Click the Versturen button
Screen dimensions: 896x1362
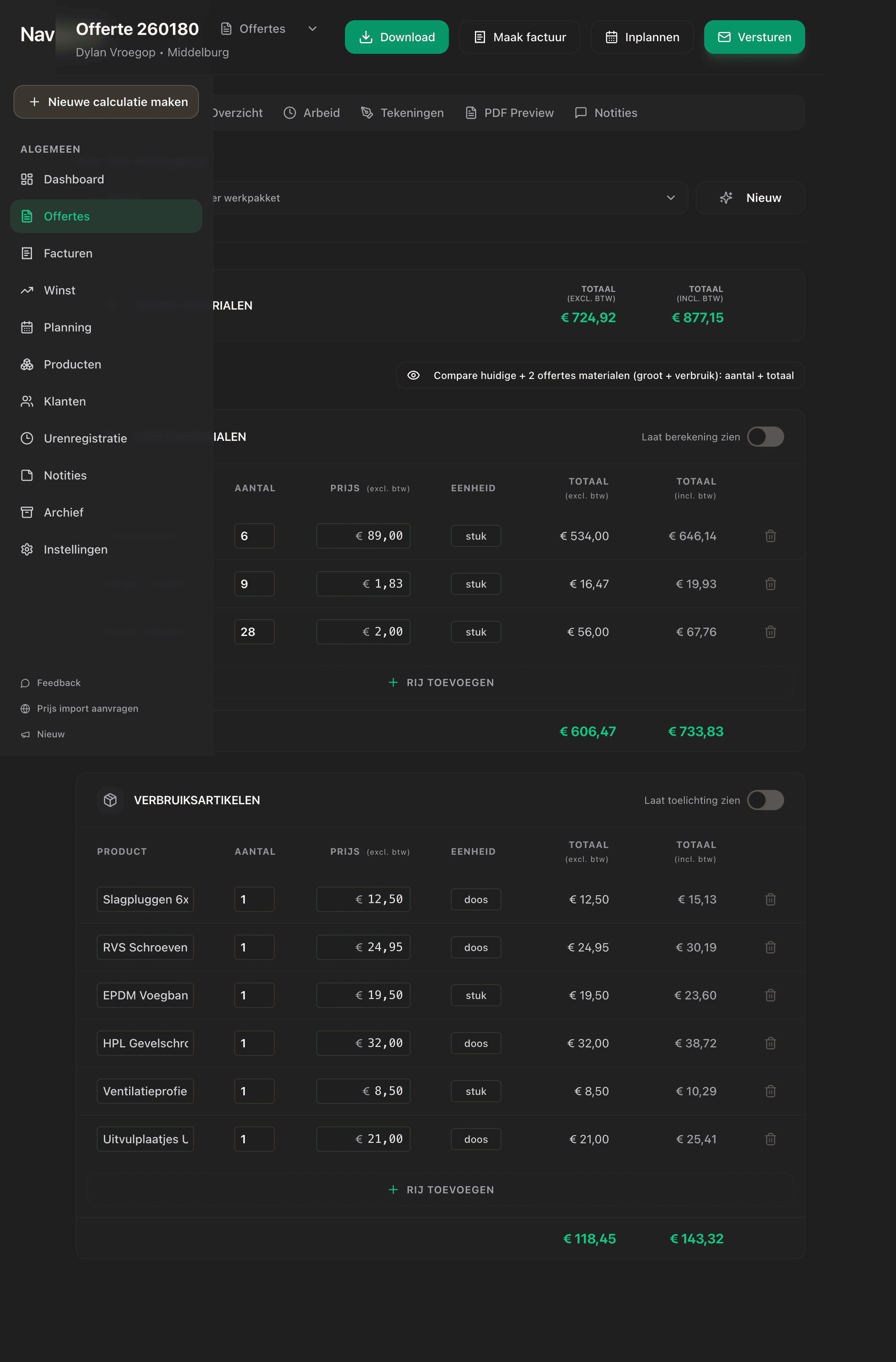(754, 37)
